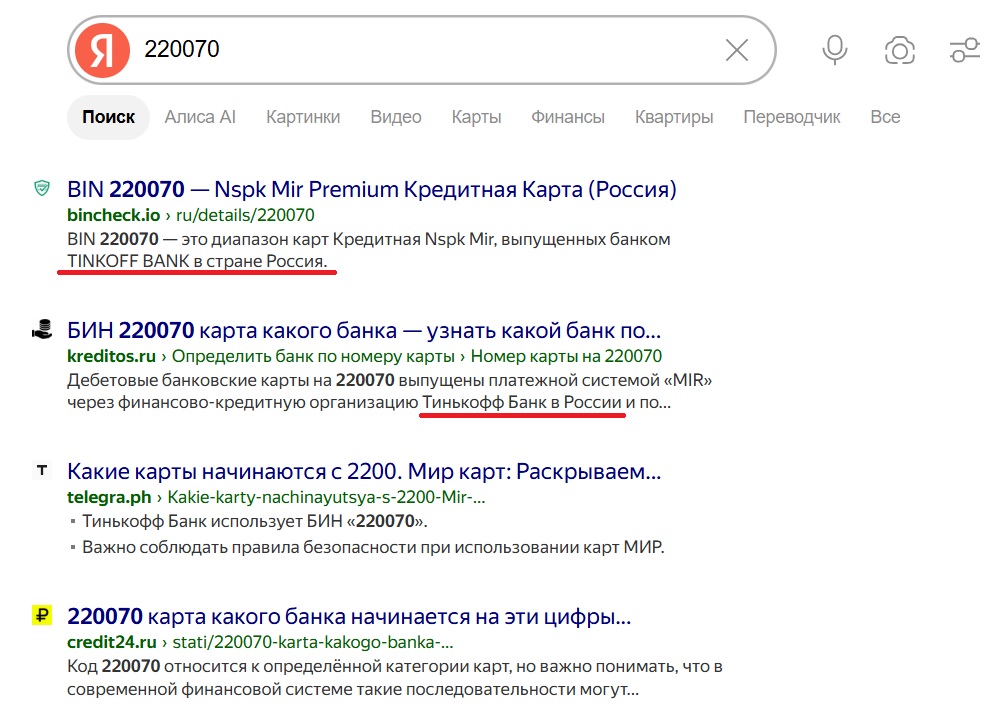Viewport: 1008px width, 722px height.
Task: Click the bincheck.io shield favicon
Action: click(42, 188)
